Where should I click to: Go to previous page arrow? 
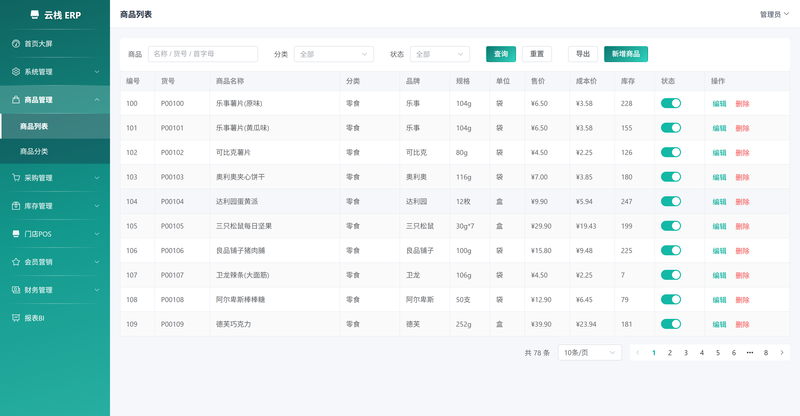pyautogui.click(x=638, y=353)
